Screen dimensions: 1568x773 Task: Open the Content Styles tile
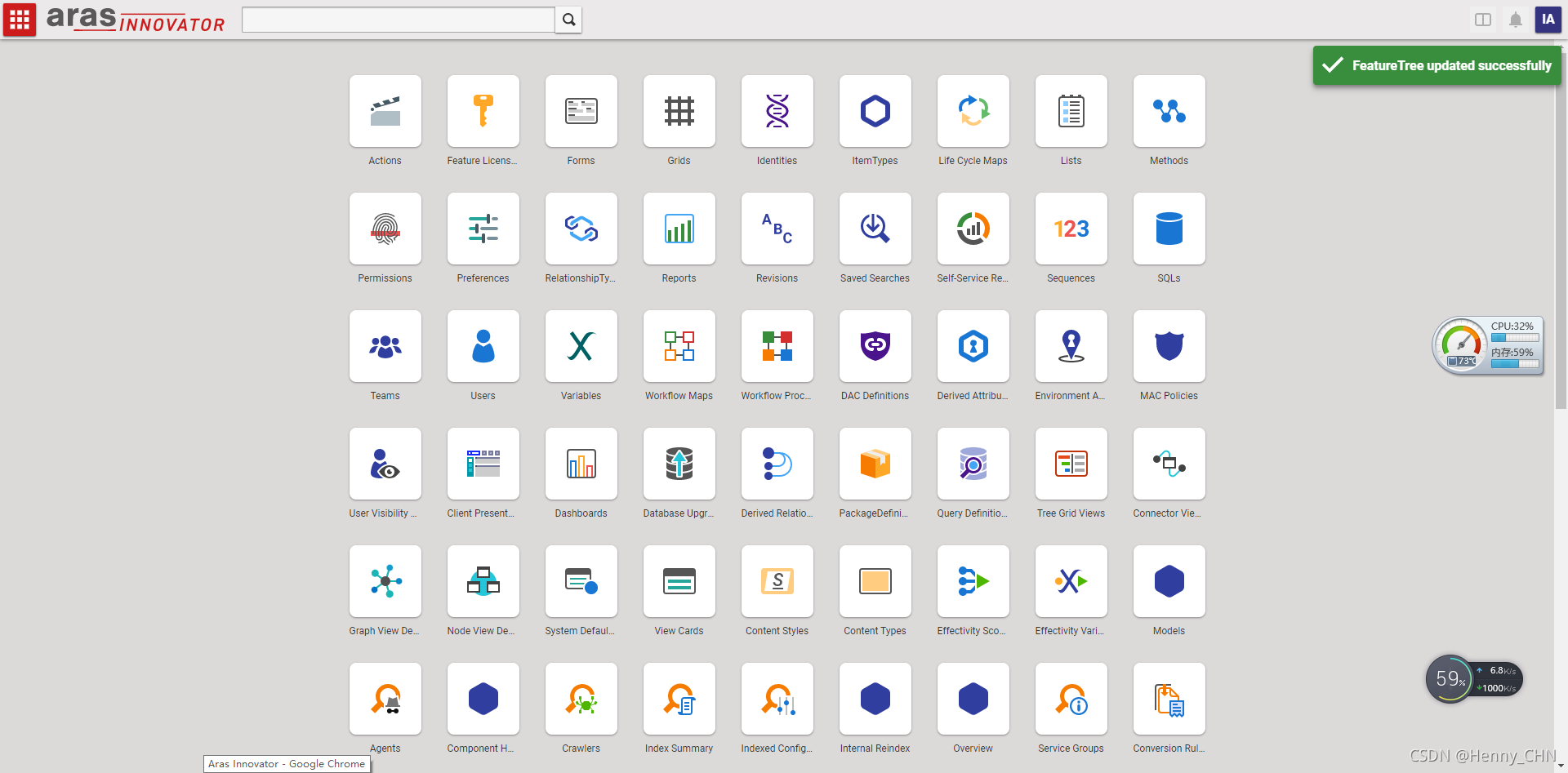pyautogui.click(x=777, y=581)
